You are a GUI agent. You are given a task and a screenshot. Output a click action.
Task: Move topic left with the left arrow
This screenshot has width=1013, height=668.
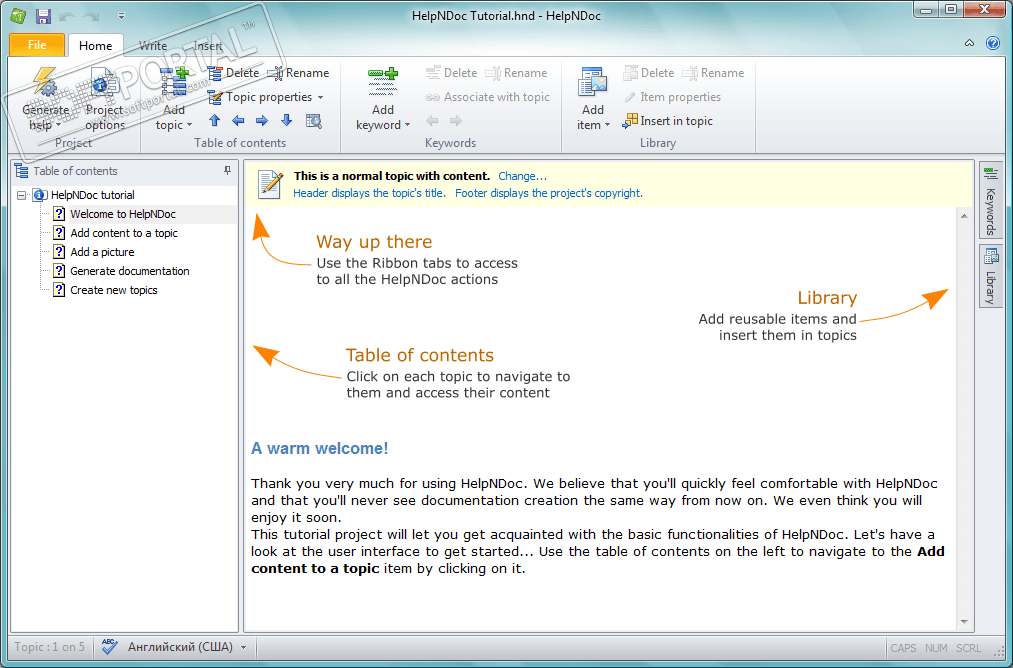point(238,121)
